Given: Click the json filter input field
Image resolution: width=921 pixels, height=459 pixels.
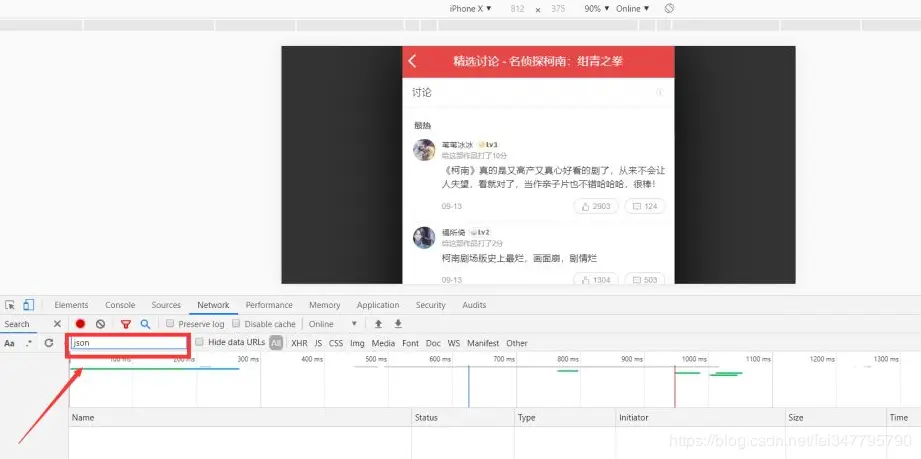Looking at the screenshot, I should (129, 343).
